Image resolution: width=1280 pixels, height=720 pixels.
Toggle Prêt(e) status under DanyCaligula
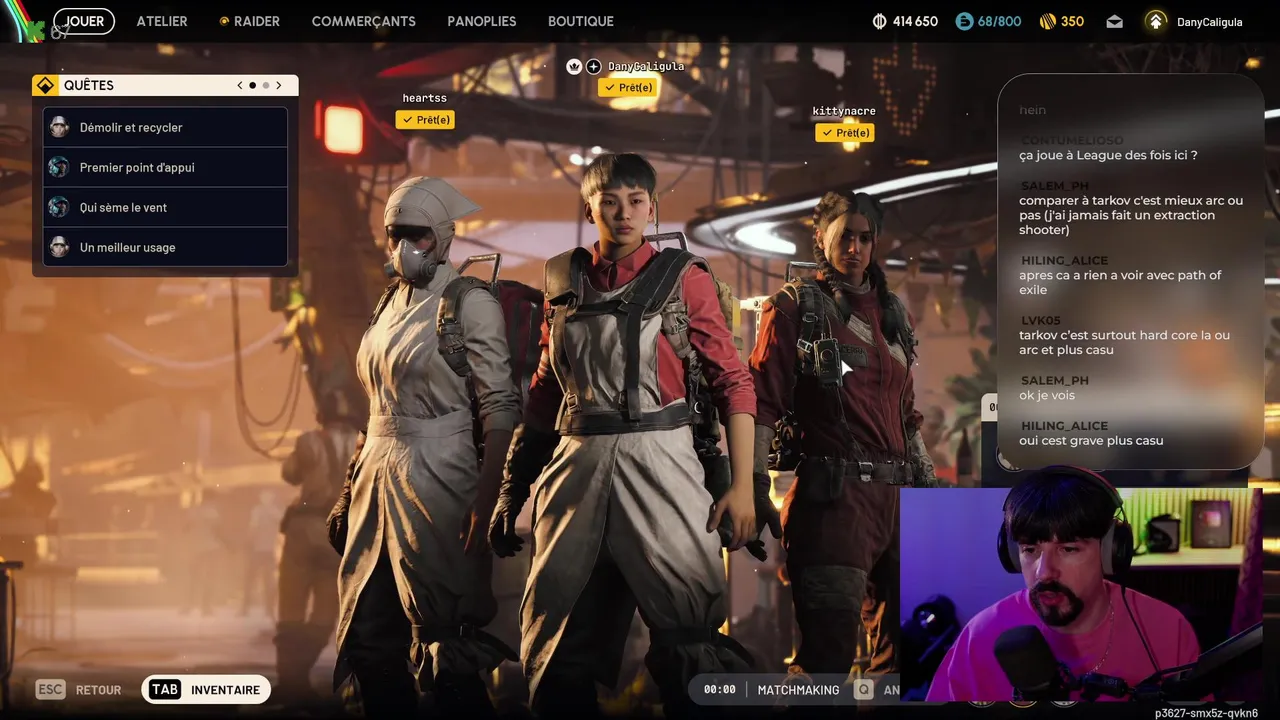[x=627, y=88]
